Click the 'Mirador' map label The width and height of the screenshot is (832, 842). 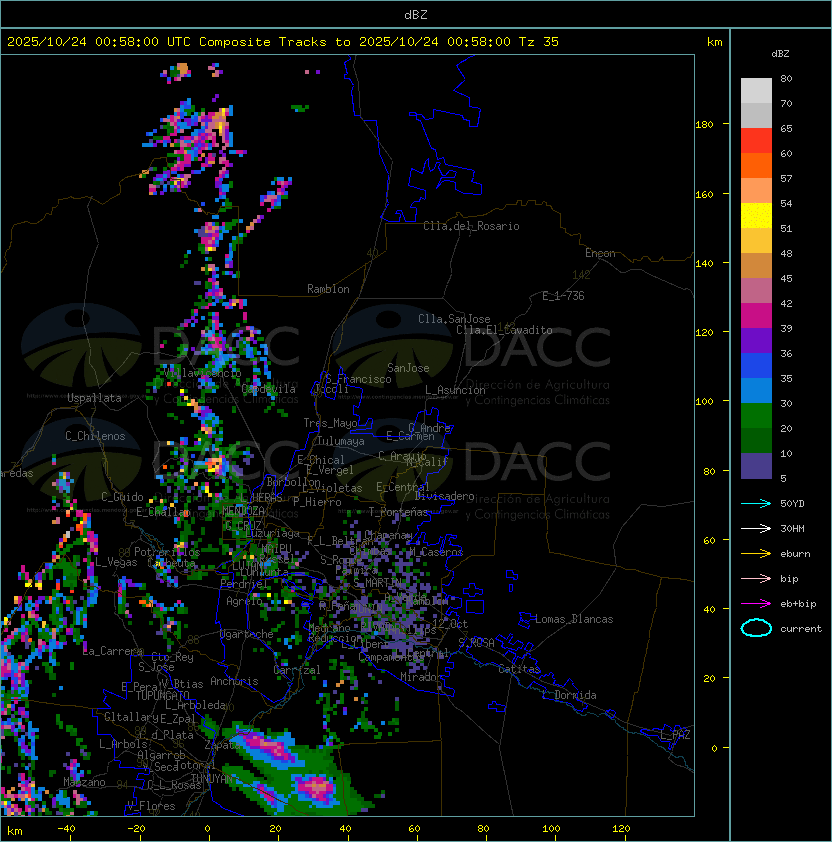click(x=421, y=677)
